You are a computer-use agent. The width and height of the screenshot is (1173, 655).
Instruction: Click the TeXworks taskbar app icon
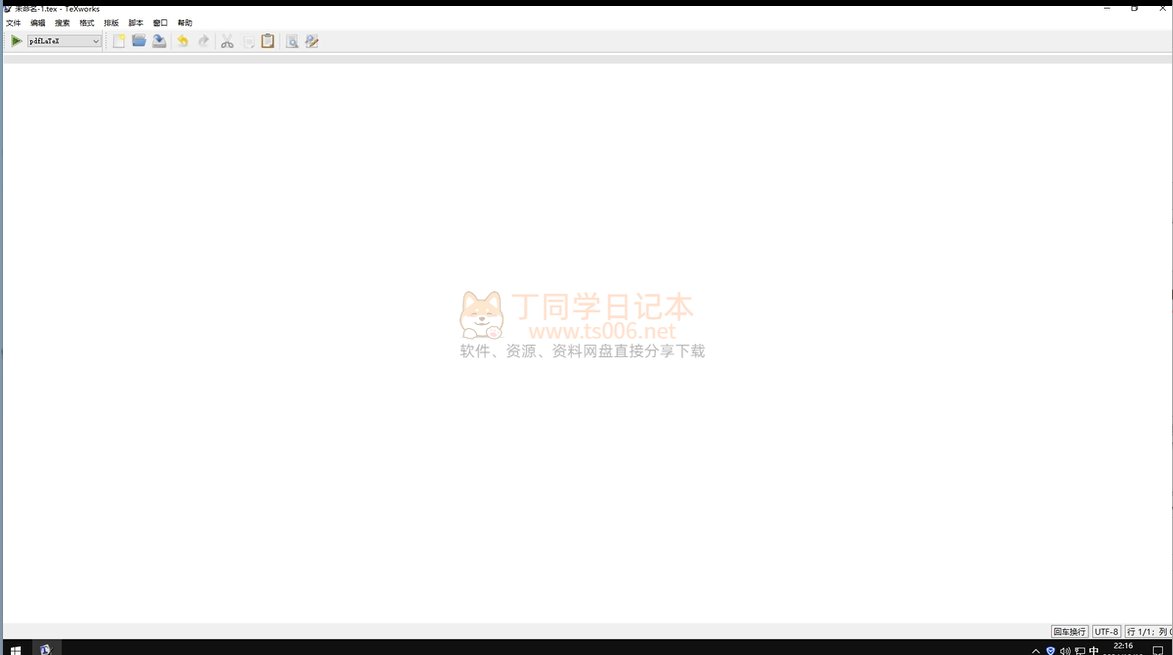(x=46, y=649)
